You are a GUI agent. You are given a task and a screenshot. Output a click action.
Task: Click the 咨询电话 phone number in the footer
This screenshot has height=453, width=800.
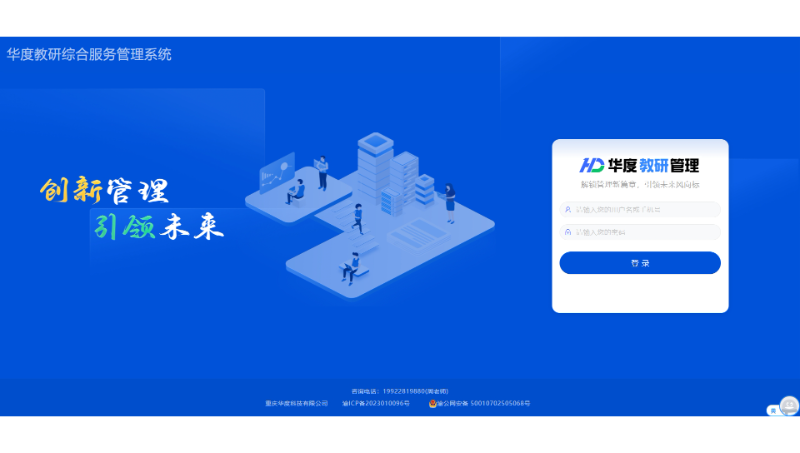(400, 391)
